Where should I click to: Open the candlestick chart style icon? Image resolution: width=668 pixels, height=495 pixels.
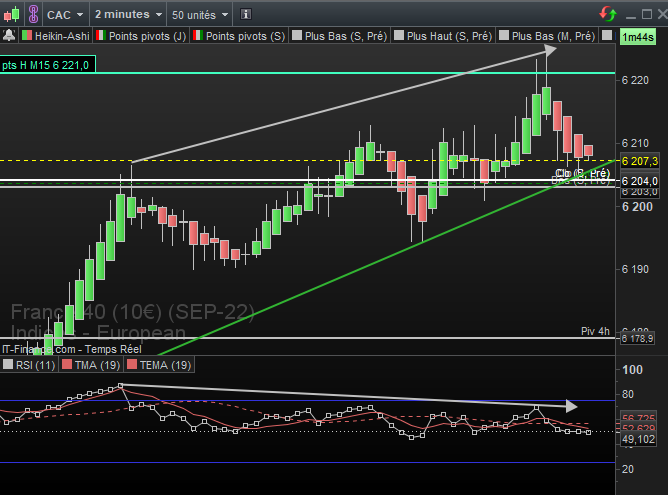click(12, 14)
